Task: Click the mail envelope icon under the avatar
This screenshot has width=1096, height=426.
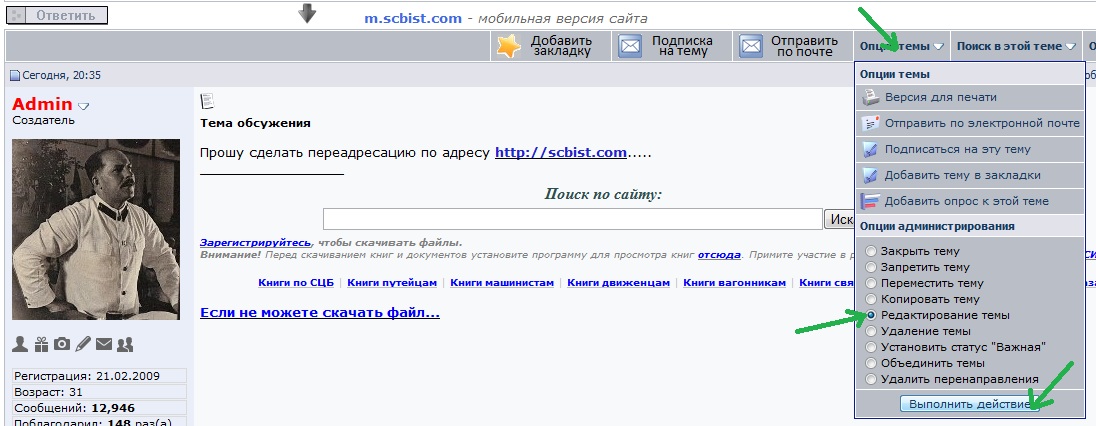Action: 104,344
